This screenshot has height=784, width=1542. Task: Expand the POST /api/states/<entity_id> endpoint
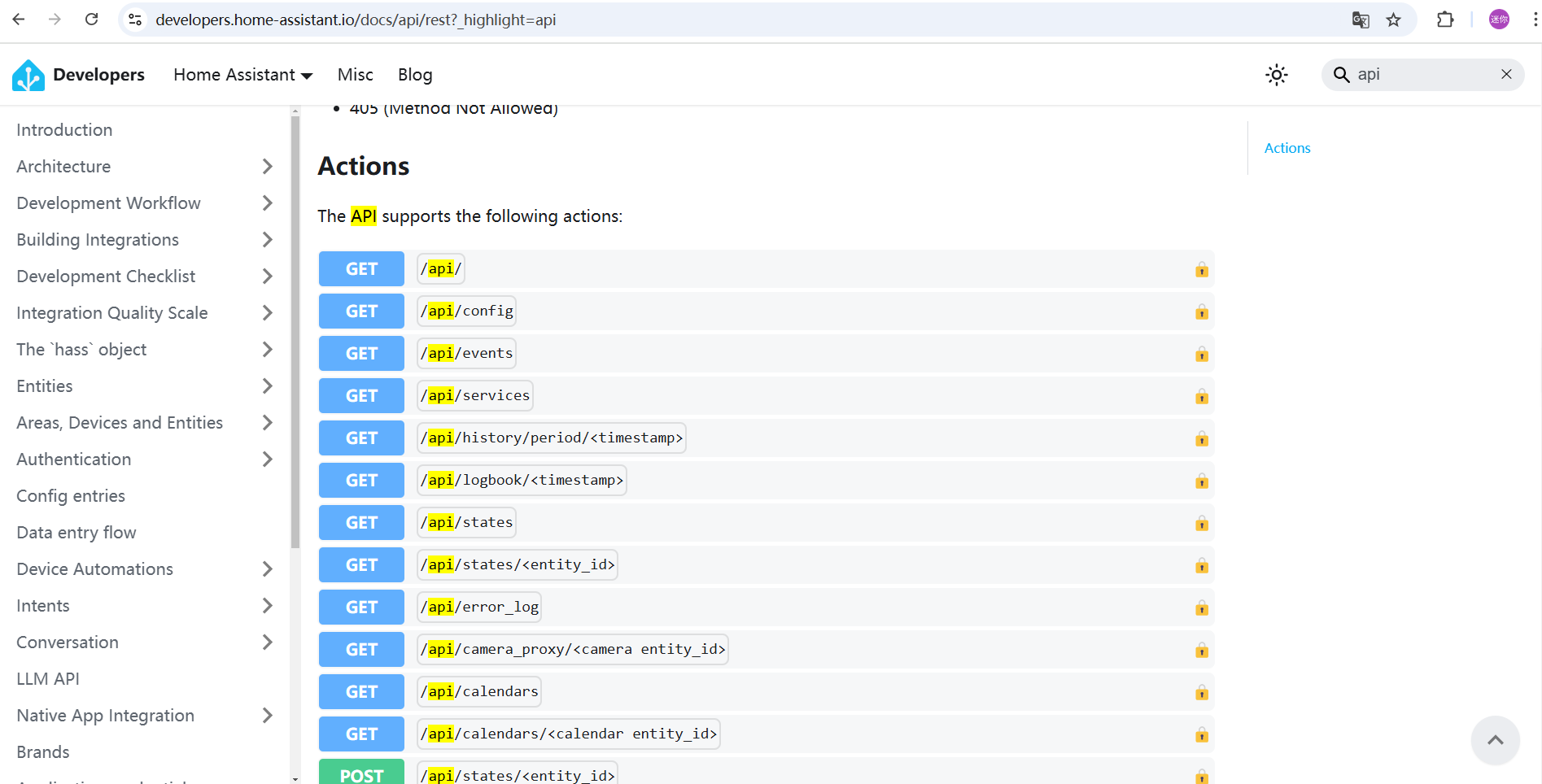(x=766, y=773)
